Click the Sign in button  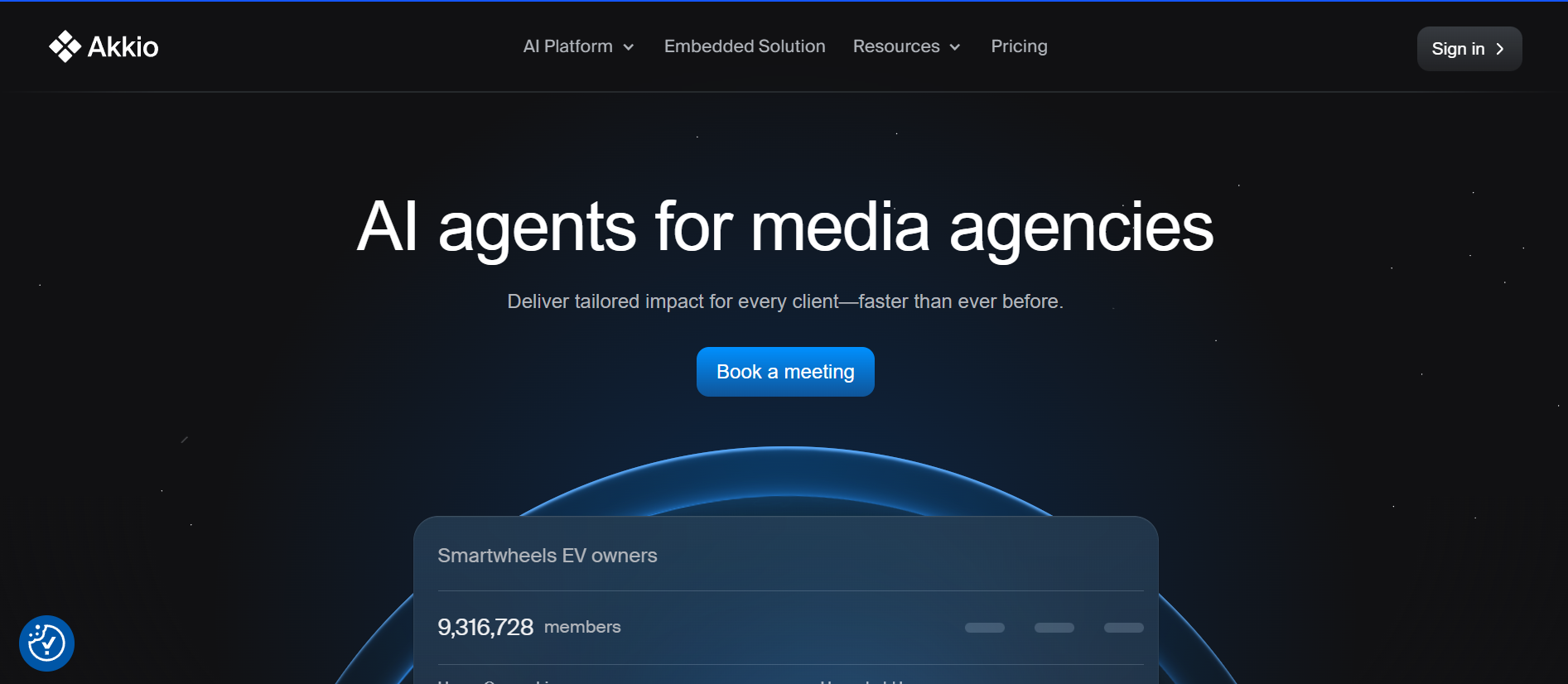pyautogui.click(x=1469, y=49)
